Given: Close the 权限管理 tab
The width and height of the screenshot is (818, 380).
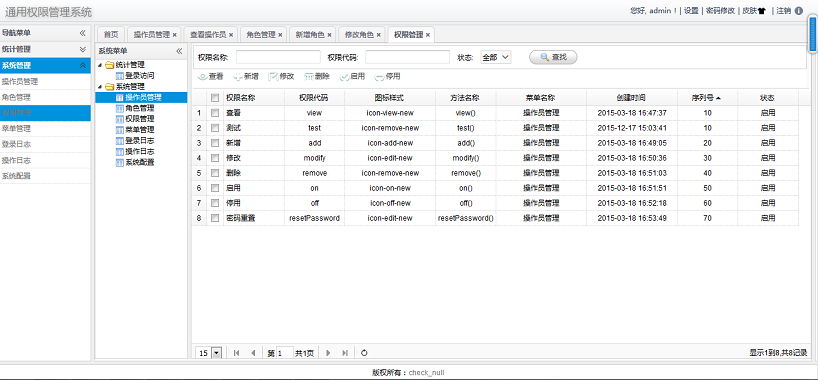Looking at the screenshot, I should pos(428,35).
